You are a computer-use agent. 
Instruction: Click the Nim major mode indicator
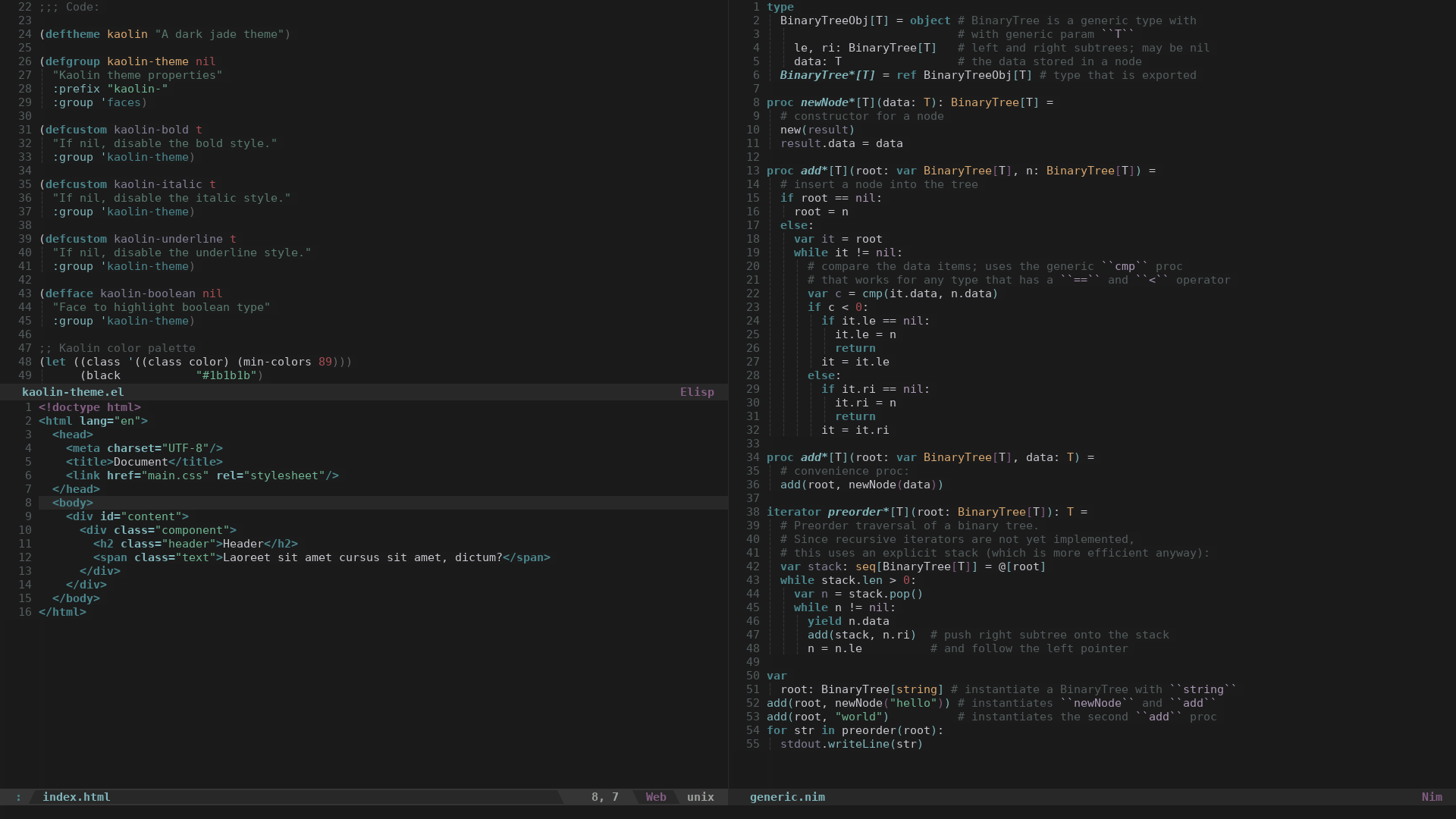1432,797
